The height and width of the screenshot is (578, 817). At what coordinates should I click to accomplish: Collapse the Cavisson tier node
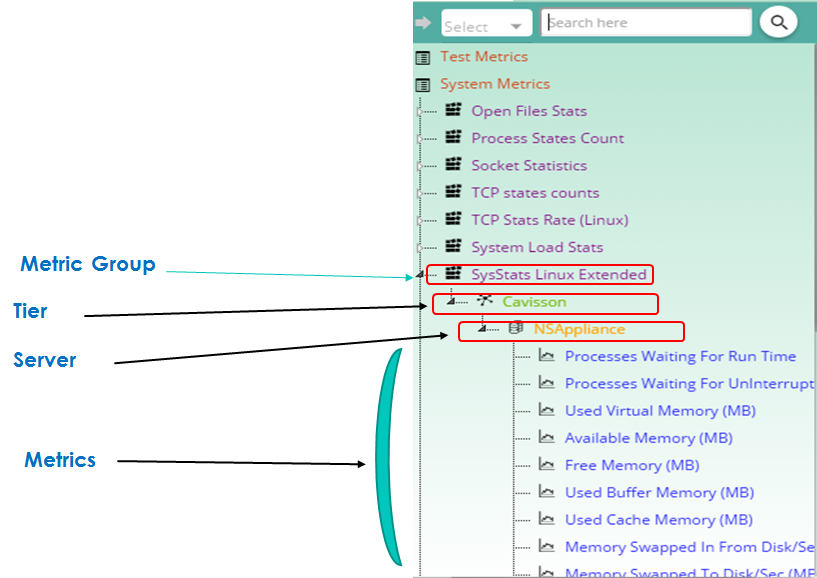tap(451, 302)
